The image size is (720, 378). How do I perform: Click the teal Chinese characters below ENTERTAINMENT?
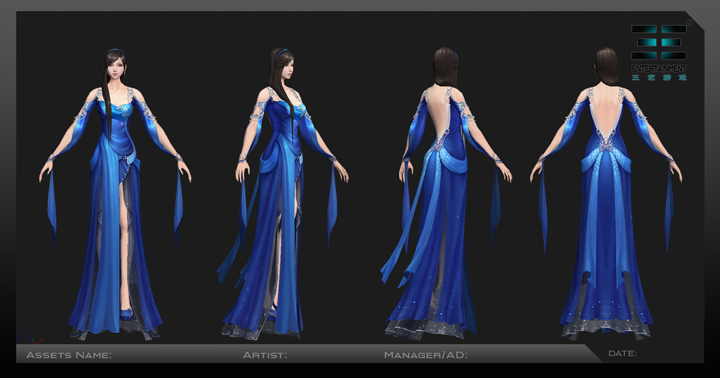point(659,78)
